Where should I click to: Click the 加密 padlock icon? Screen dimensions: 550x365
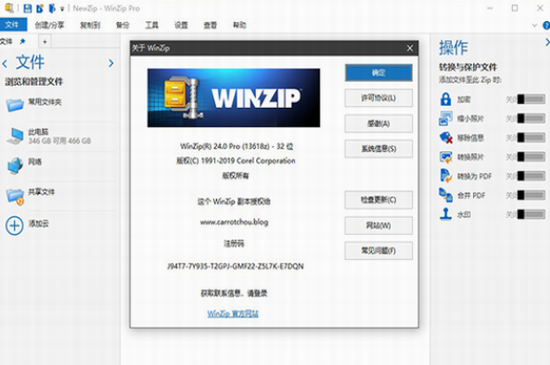(445, 99)
